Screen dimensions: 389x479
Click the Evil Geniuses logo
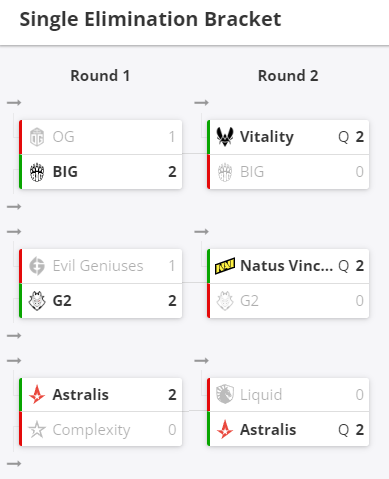point(37,266)
